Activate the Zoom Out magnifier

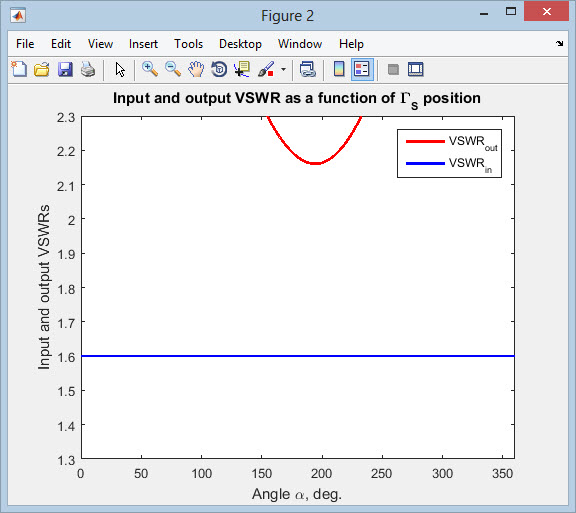173,69
